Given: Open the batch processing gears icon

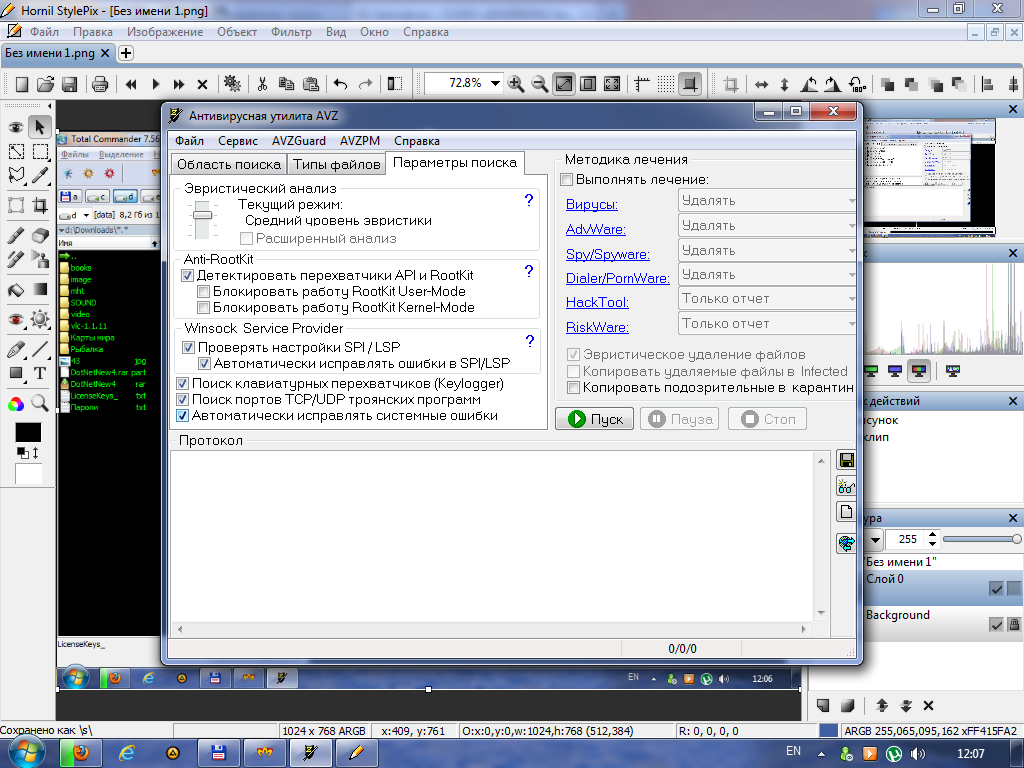Looking at the screenshot, I should 232,84.
